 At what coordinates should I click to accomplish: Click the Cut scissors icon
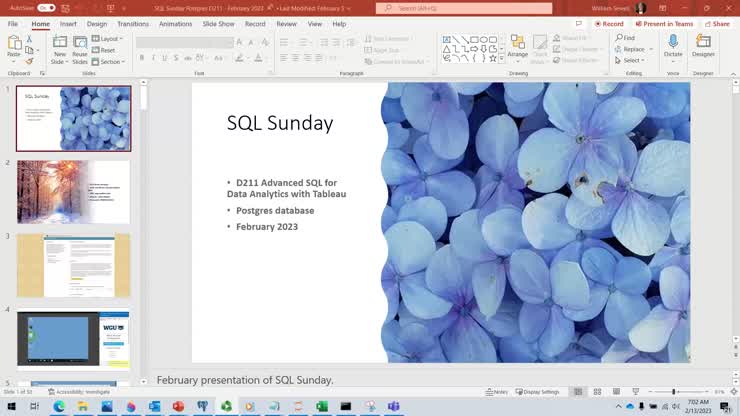[29, 39]
